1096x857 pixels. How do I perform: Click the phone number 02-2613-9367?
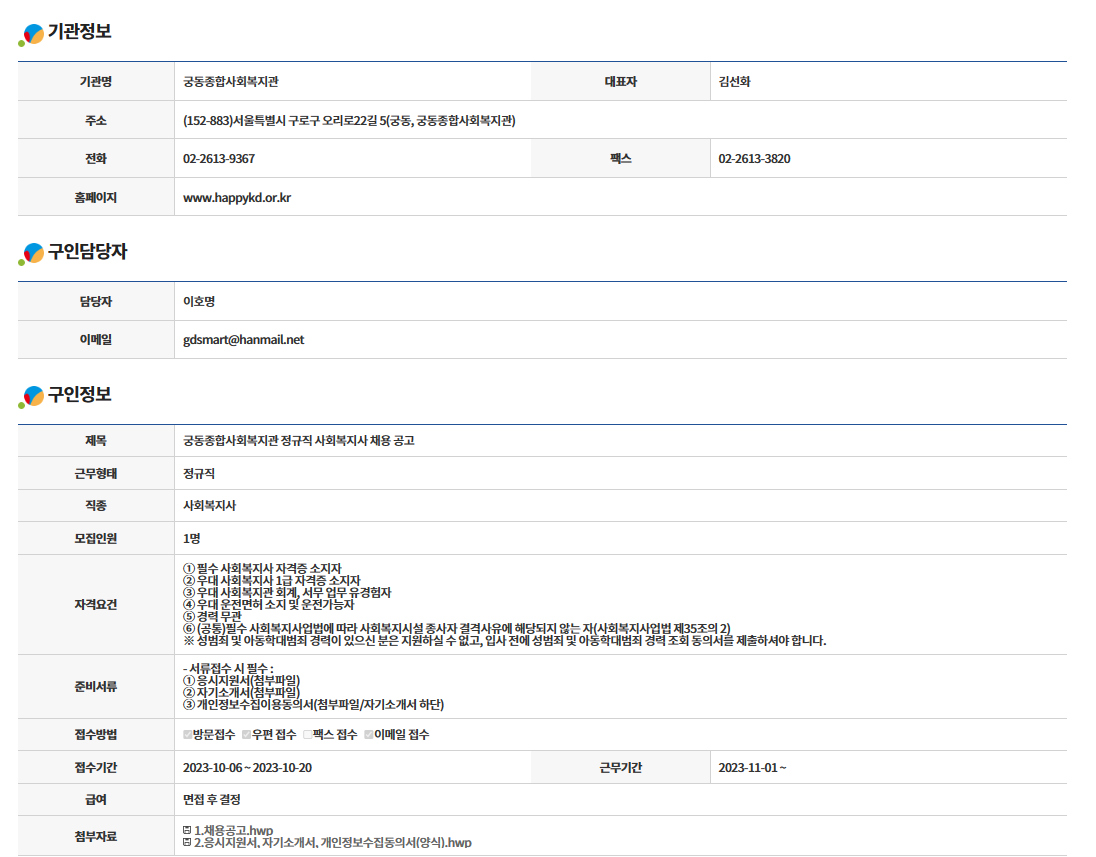pyautogui.click(x=219, y=159)
